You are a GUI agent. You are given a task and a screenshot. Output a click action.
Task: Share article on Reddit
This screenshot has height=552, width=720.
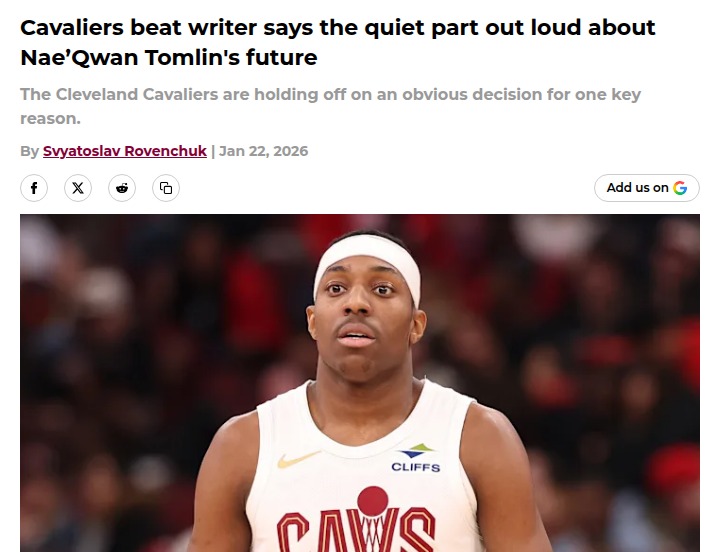[x=122, y=188]
